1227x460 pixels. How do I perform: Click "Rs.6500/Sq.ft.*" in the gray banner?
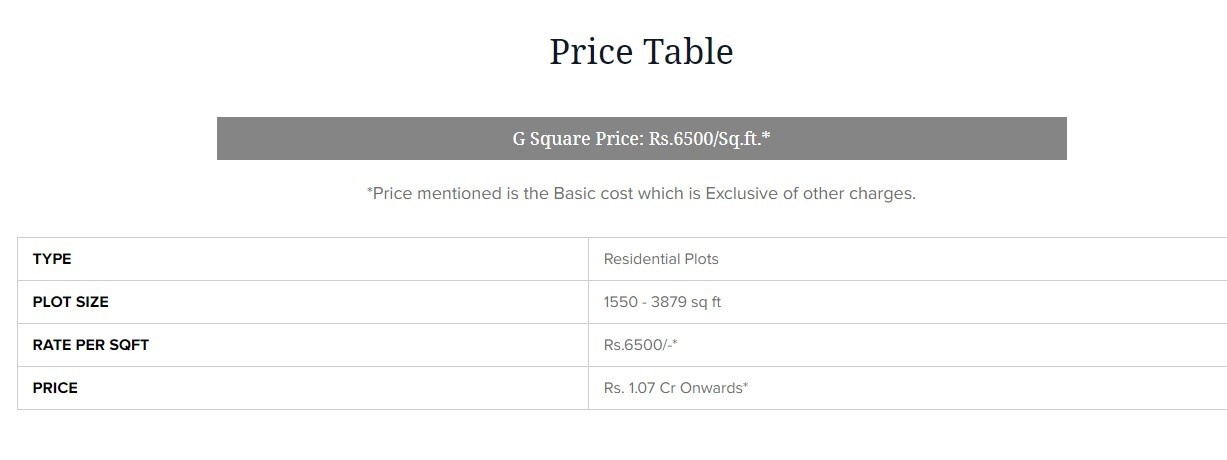(x=709, y=139)
